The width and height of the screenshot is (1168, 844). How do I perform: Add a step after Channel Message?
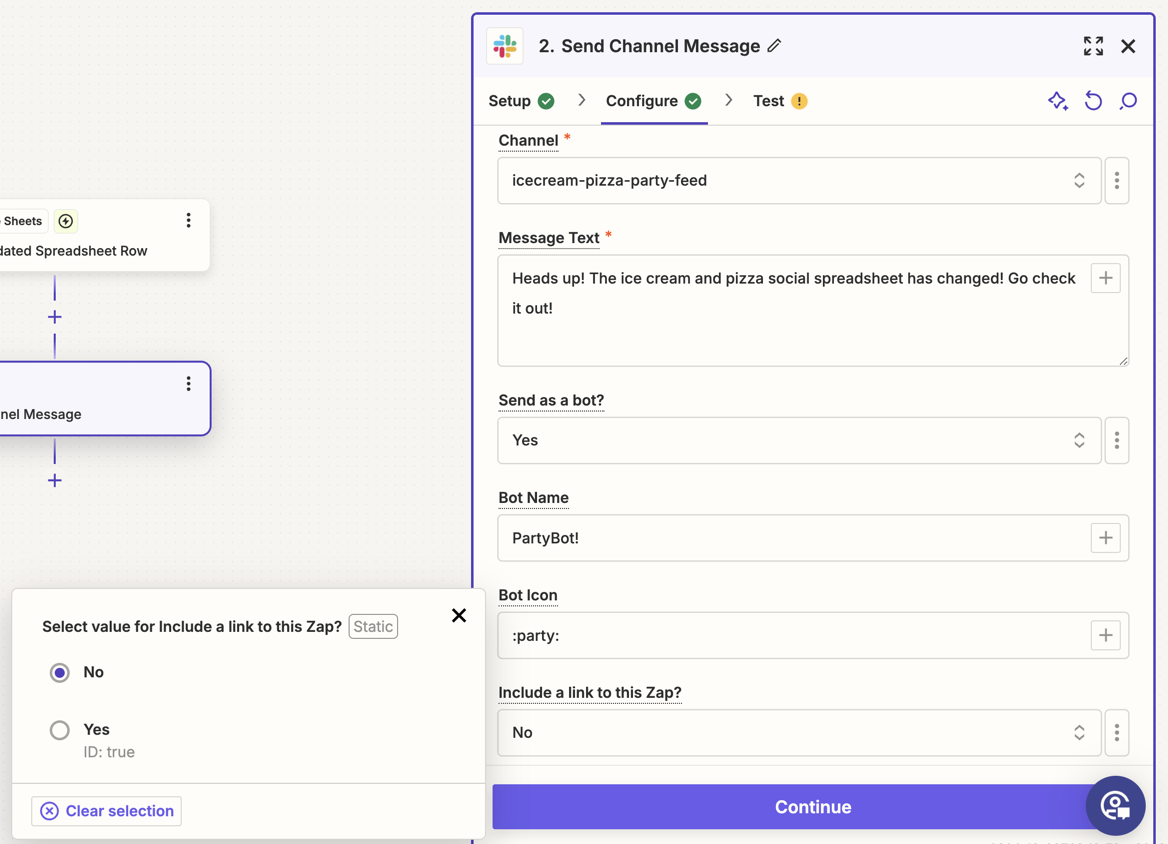pyautogui.click(x=54, y=480)
